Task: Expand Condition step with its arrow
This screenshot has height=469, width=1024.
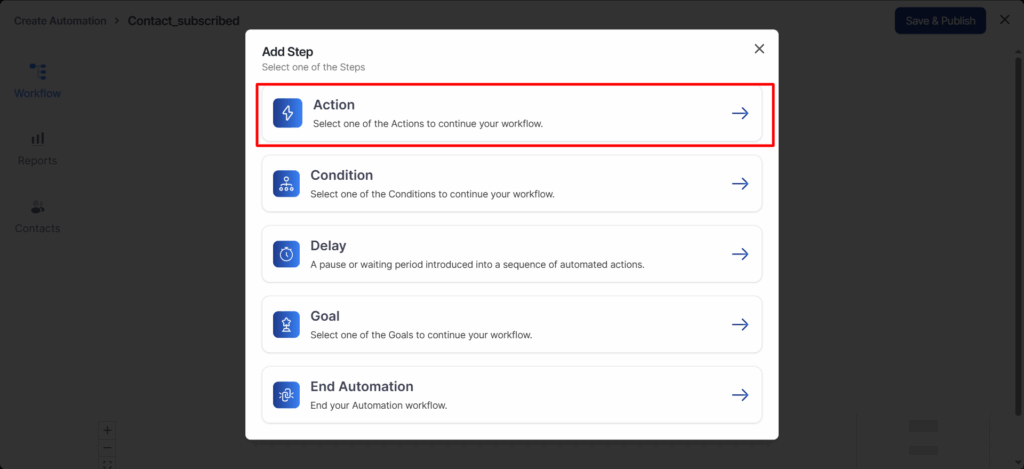Action: 740,184
